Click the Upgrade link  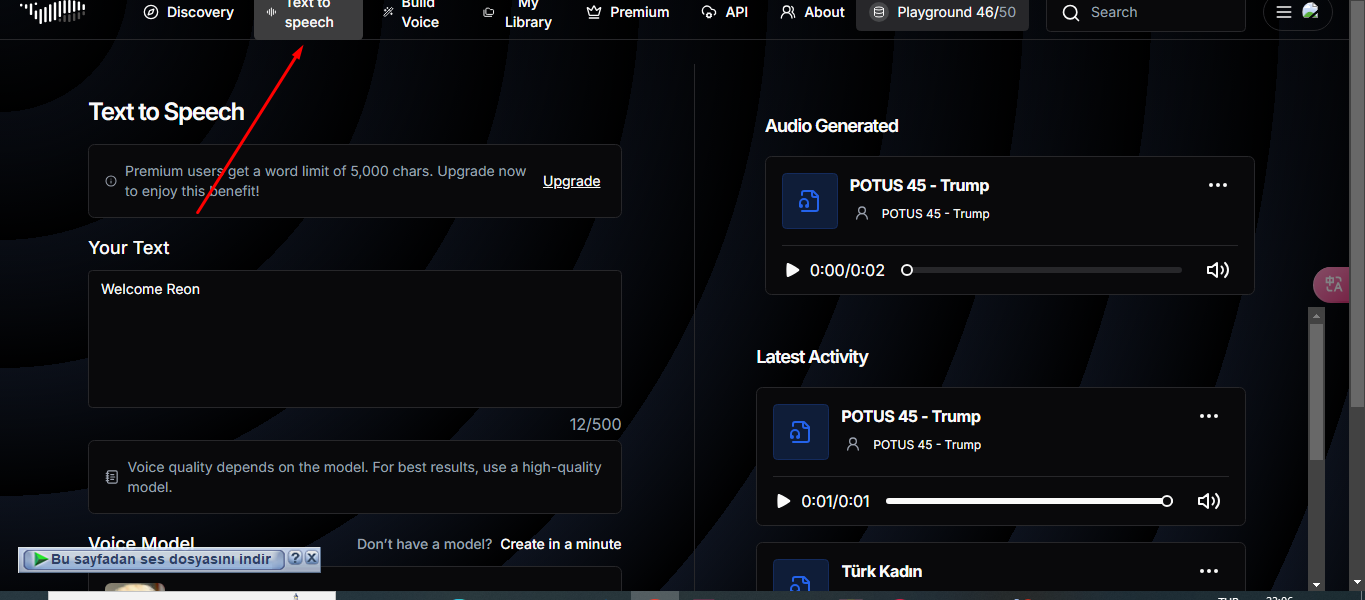[572, 181]
